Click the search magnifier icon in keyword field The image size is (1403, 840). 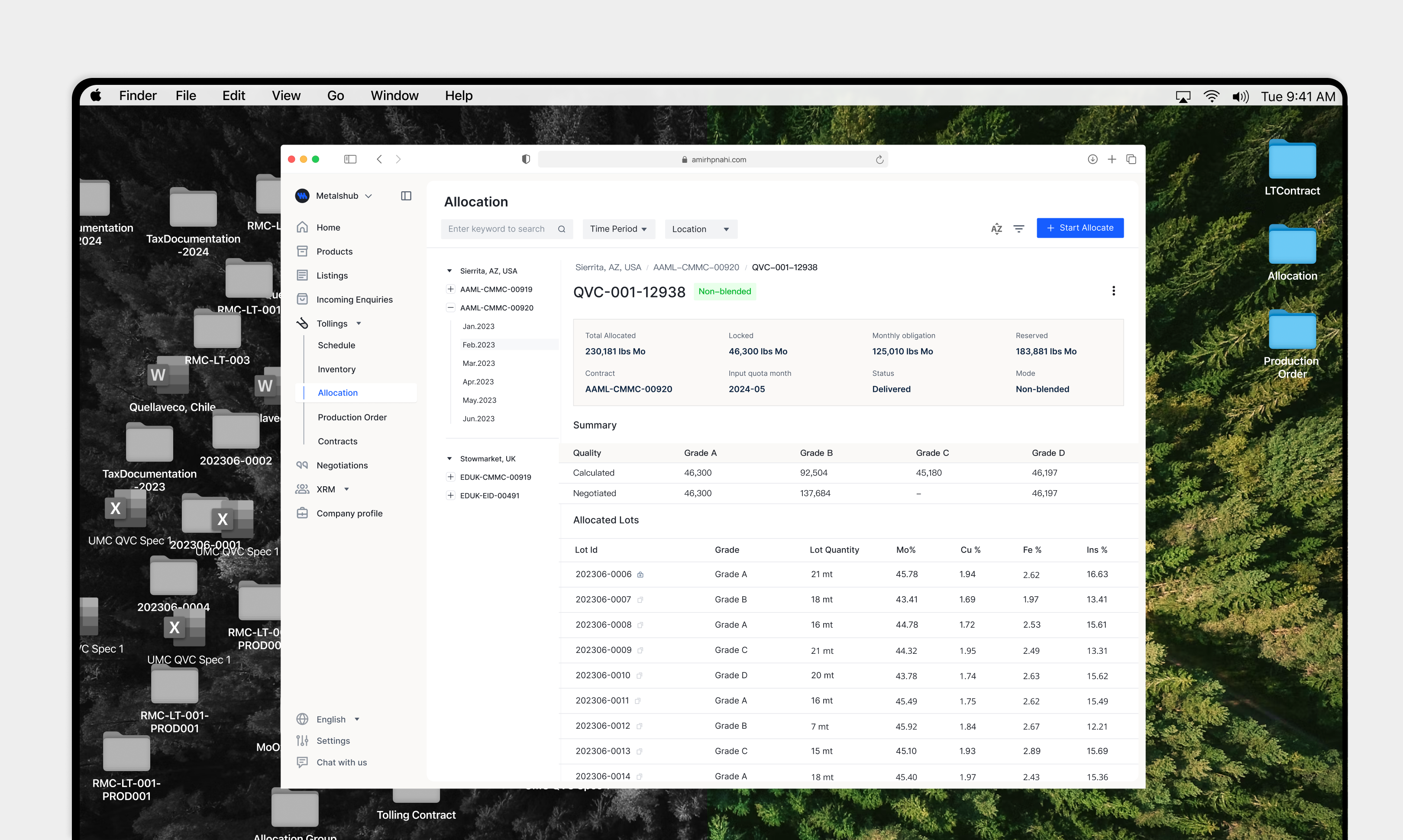(x=562, y=229)
